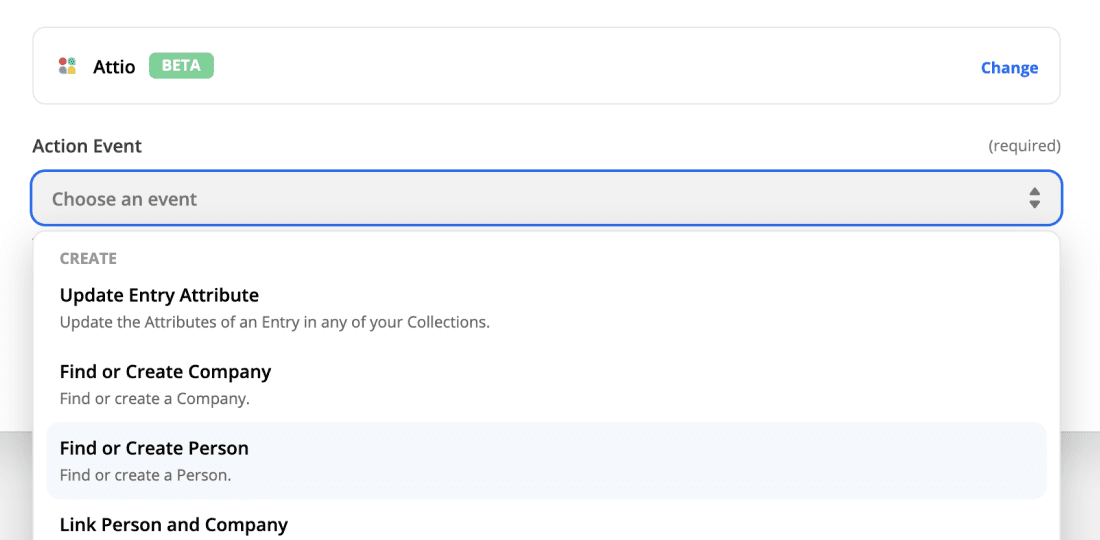Click the green BETA badge
Screen dimensions: 1100x540
[x=181, y=66]
